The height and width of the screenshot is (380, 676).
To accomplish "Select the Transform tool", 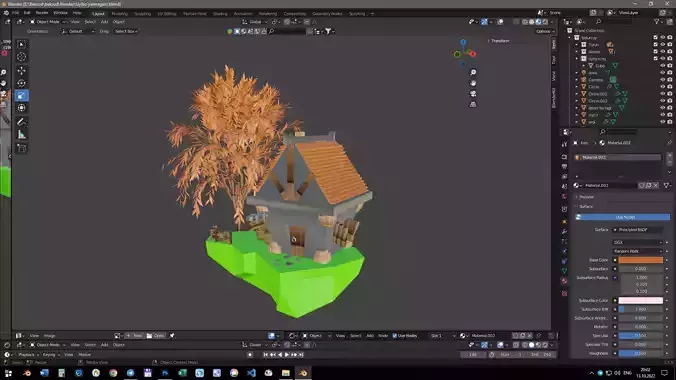I will (22, 108).
